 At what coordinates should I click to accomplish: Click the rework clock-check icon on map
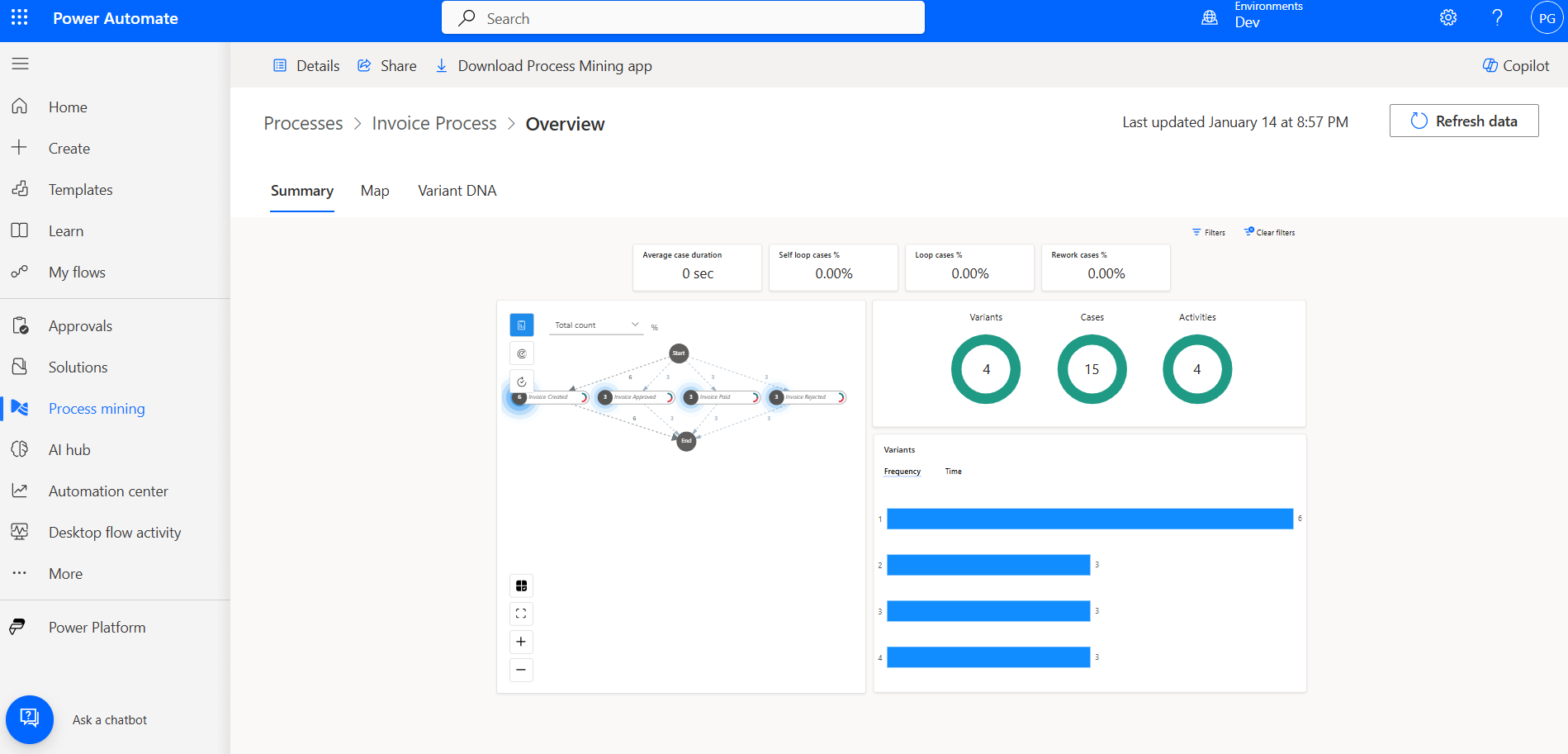[521, 382]
